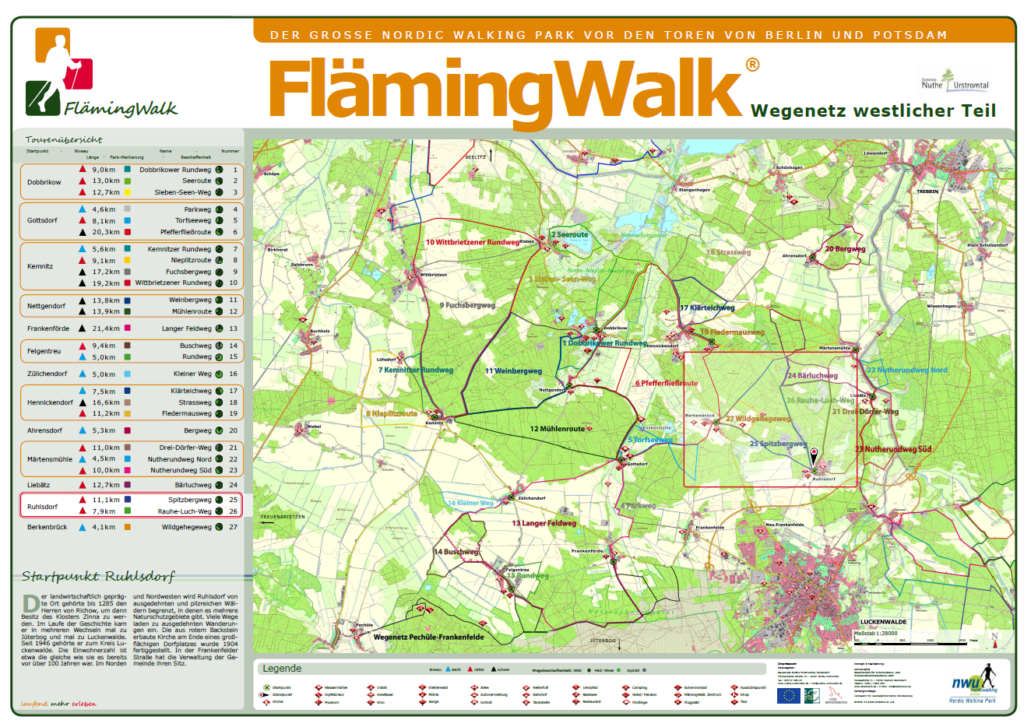Click the Nuthe Urstromtal logo
The image size is (1024, 727).
click(953, 81)
